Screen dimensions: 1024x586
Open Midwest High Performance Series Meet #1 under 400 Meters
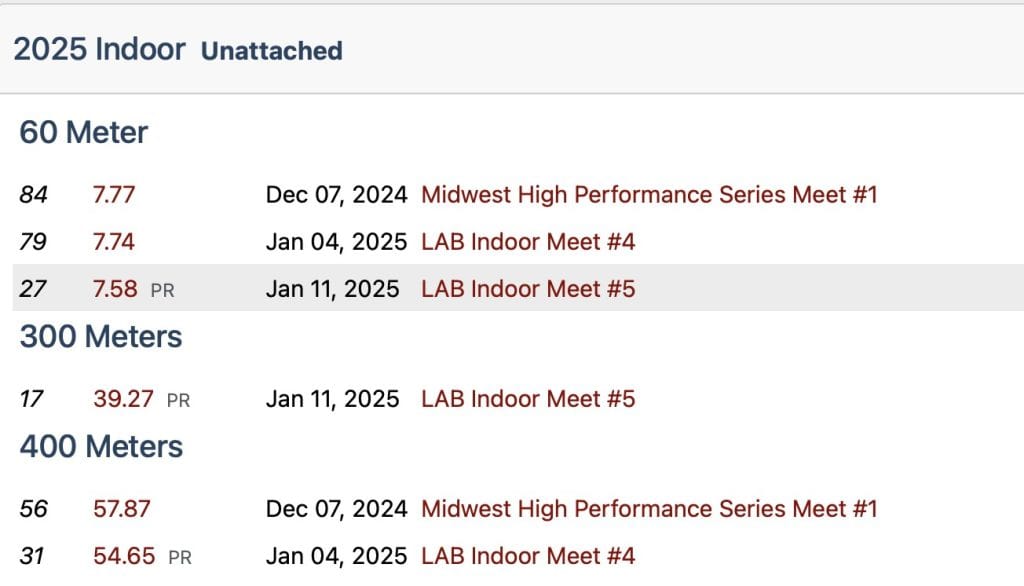click(649, 508)
